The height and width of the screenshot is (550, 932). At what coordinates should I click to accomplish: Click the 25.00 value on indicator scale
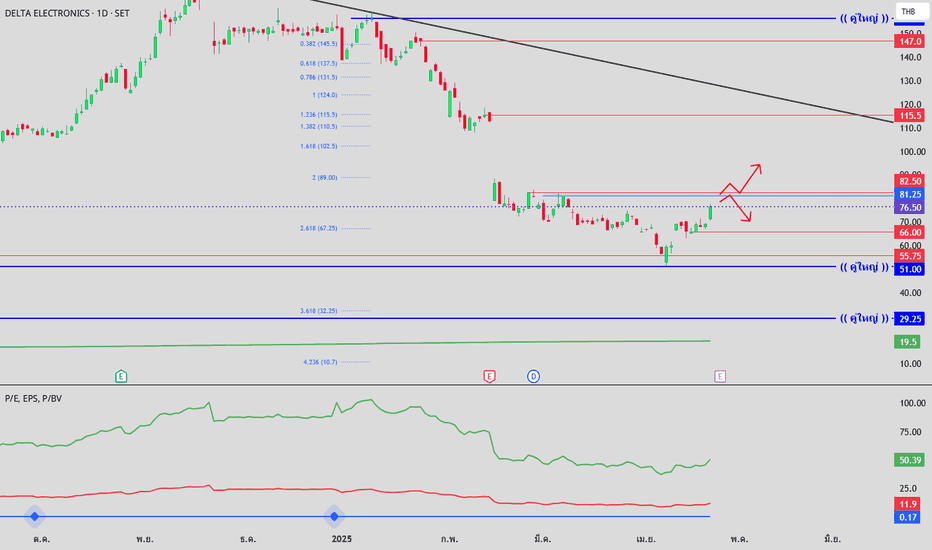point(908,488)
